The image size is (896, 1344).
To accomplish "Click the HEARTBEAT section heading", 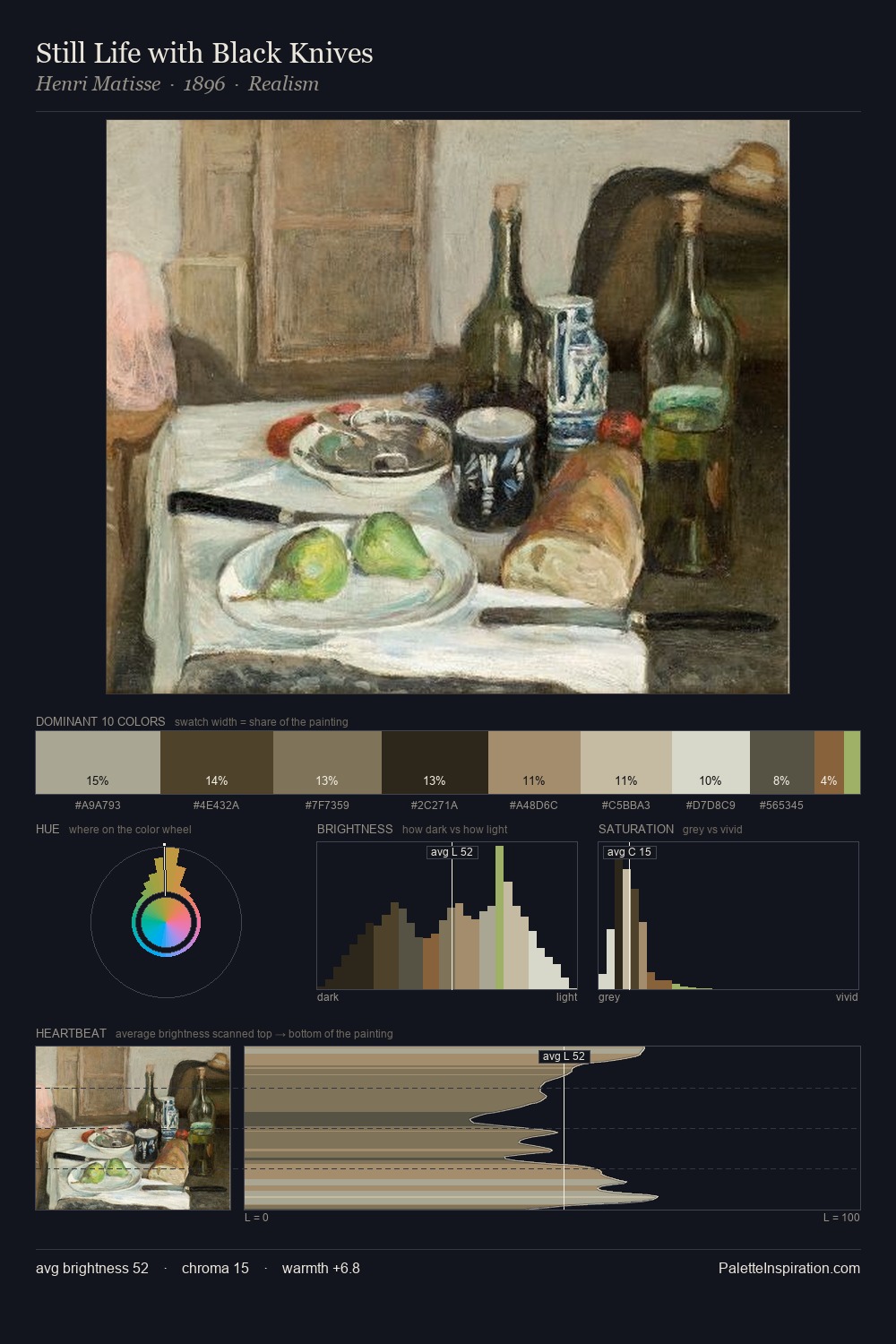I will pyautogui.click(x=71, y=1033).
